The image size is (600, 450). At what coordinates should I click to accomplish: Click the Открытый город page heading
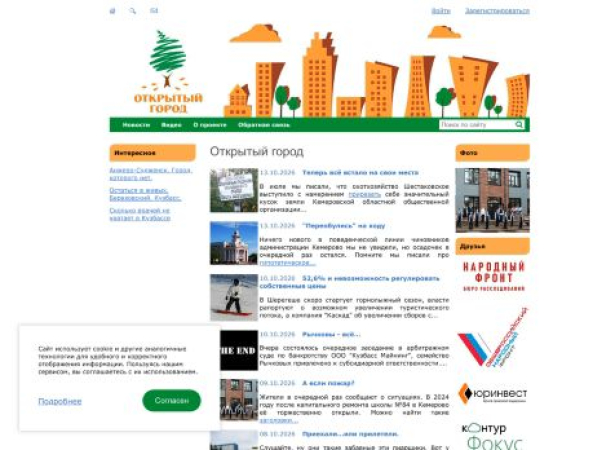257,152
